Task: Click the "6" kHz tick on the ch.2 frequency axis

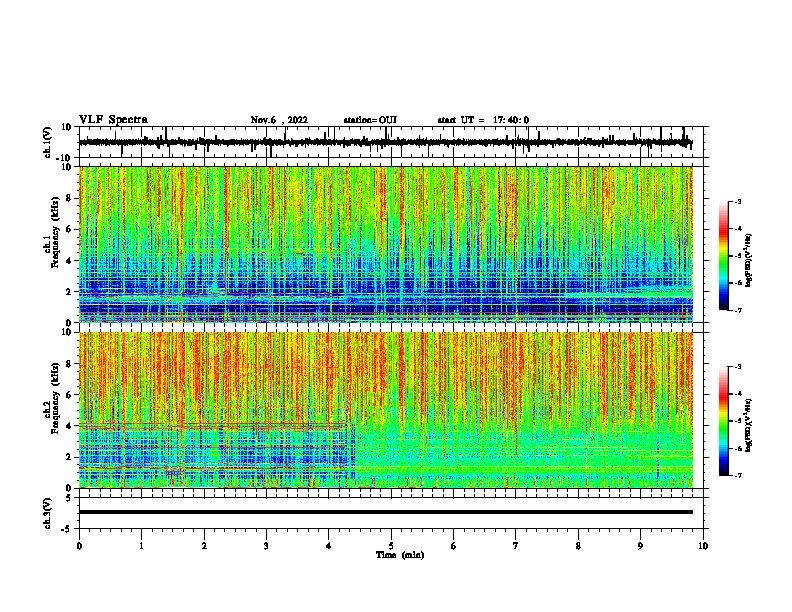Action: [x=69, y=394]
